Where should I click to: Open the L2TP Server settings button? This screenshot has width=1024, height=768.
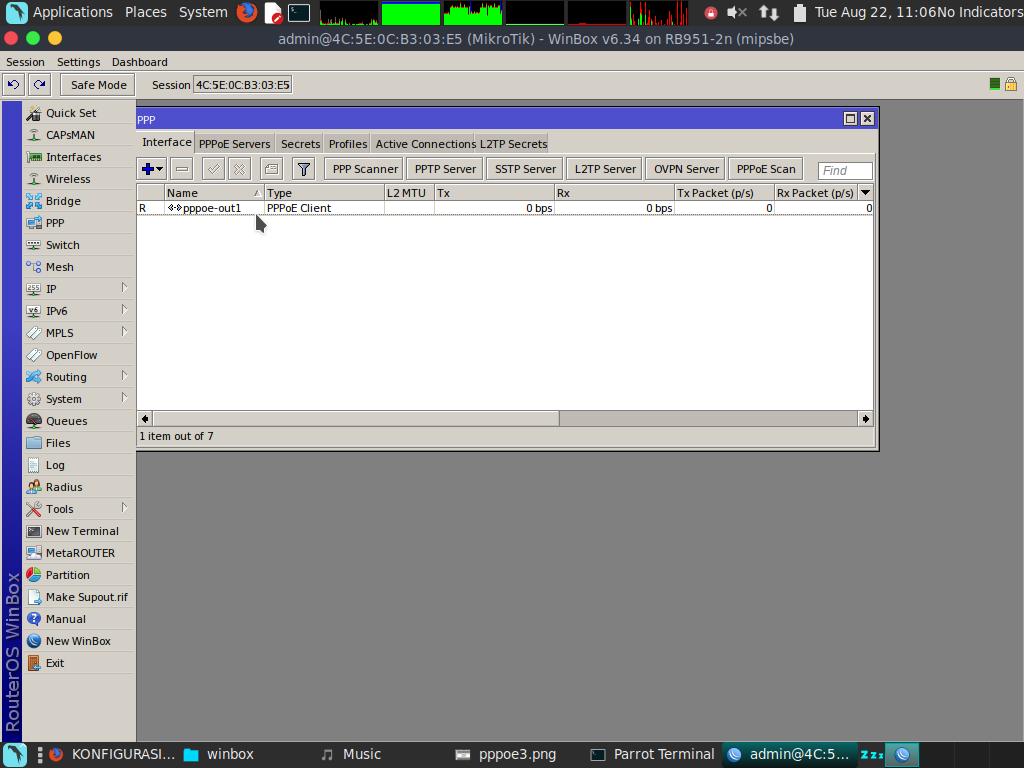[x=603, y=168]
